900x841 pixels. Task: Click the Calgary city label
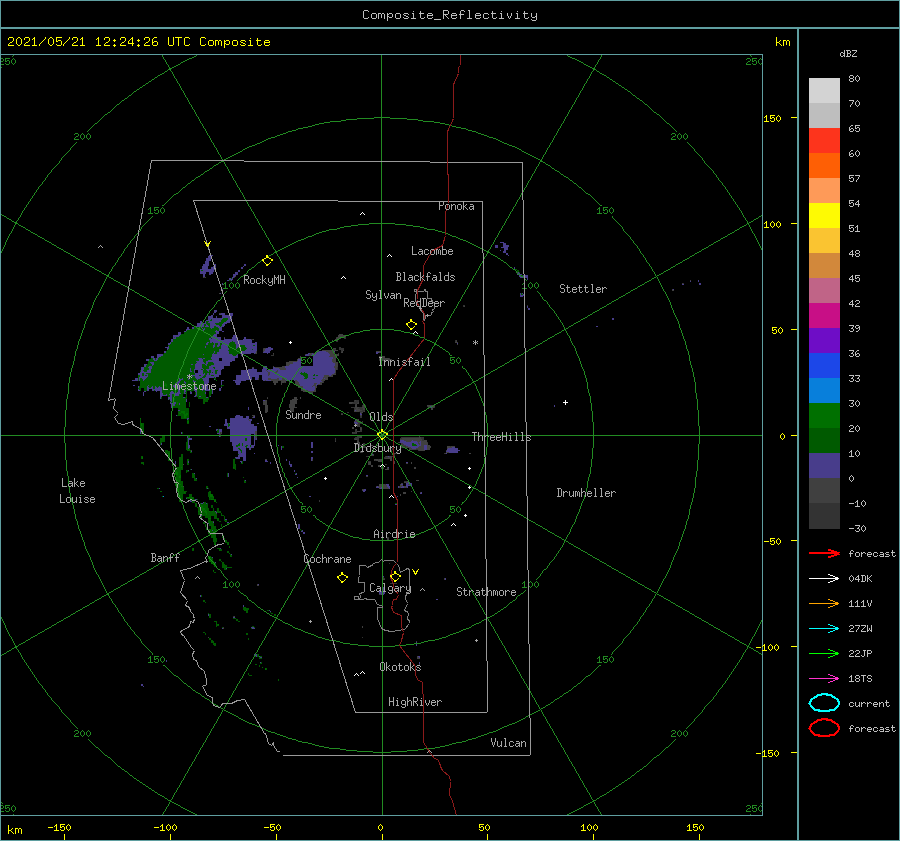click(390, 588)
